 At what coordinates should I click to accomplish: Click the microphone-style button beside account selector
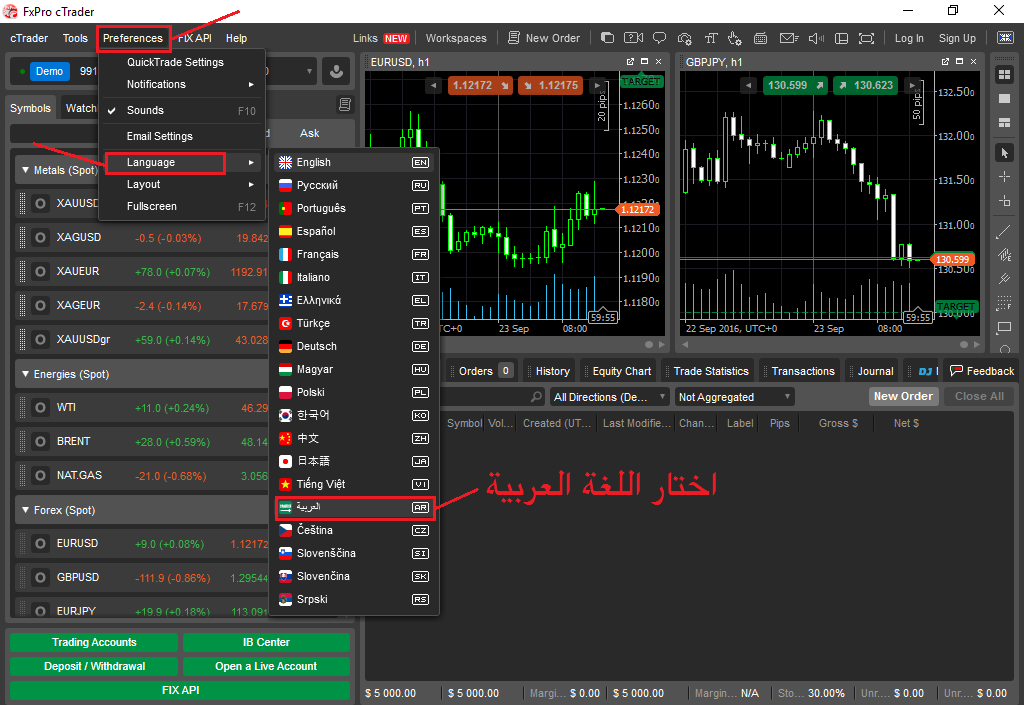click(336, 71)
